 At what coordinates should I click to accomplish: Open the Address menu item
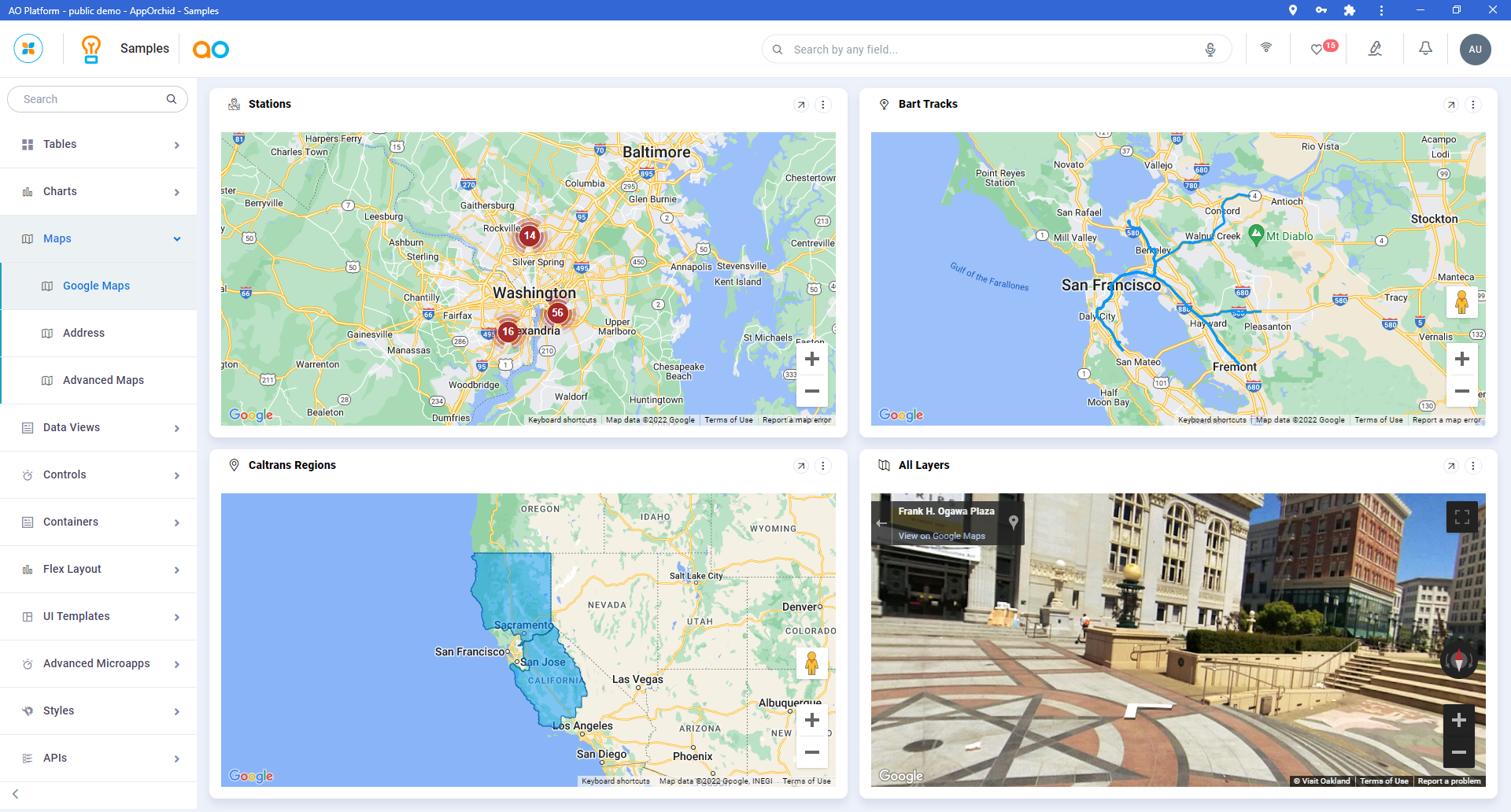[83, 334]
